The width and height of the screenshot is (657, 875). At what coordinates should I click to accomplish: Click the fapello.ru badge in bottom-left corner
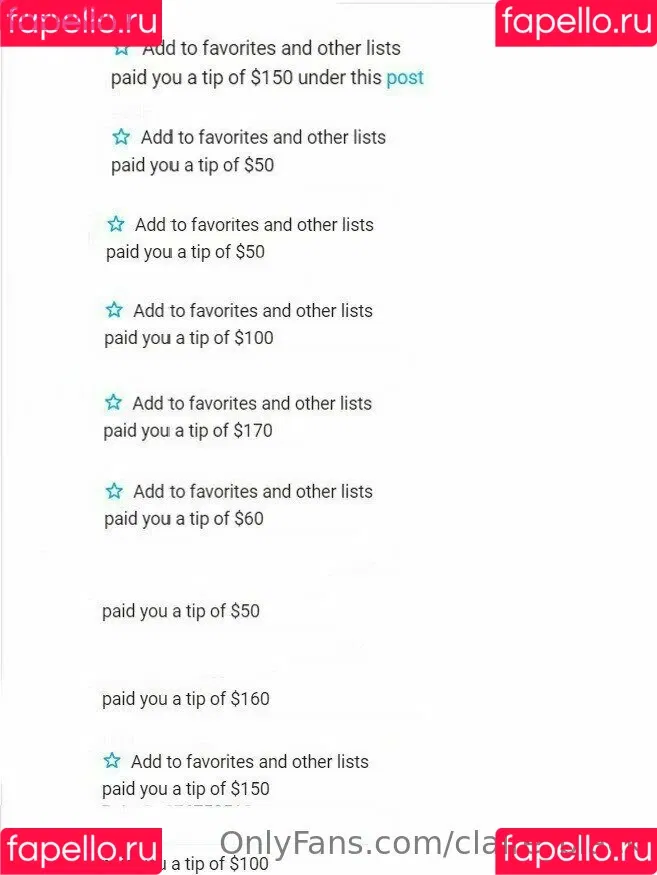point(81,851)
